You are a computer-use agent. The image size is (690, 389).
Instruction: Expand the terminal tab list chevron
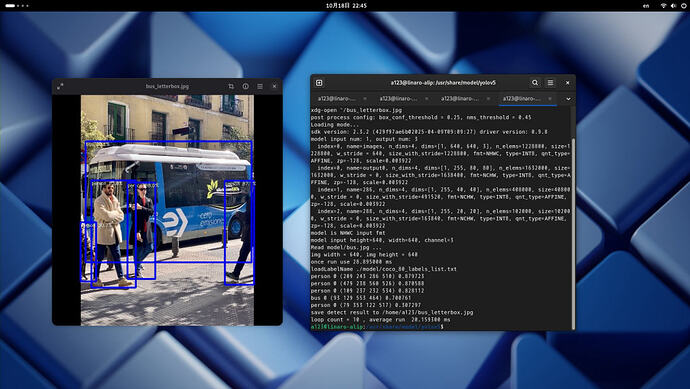coord(568,99)
